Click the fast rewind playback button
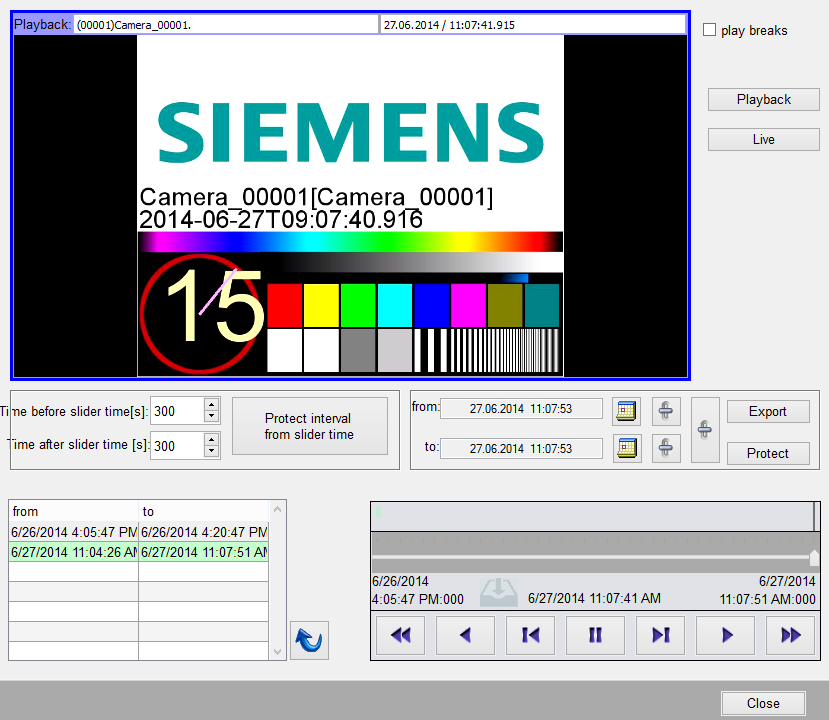This screenshot has height=720, width=829. (401, 635)
